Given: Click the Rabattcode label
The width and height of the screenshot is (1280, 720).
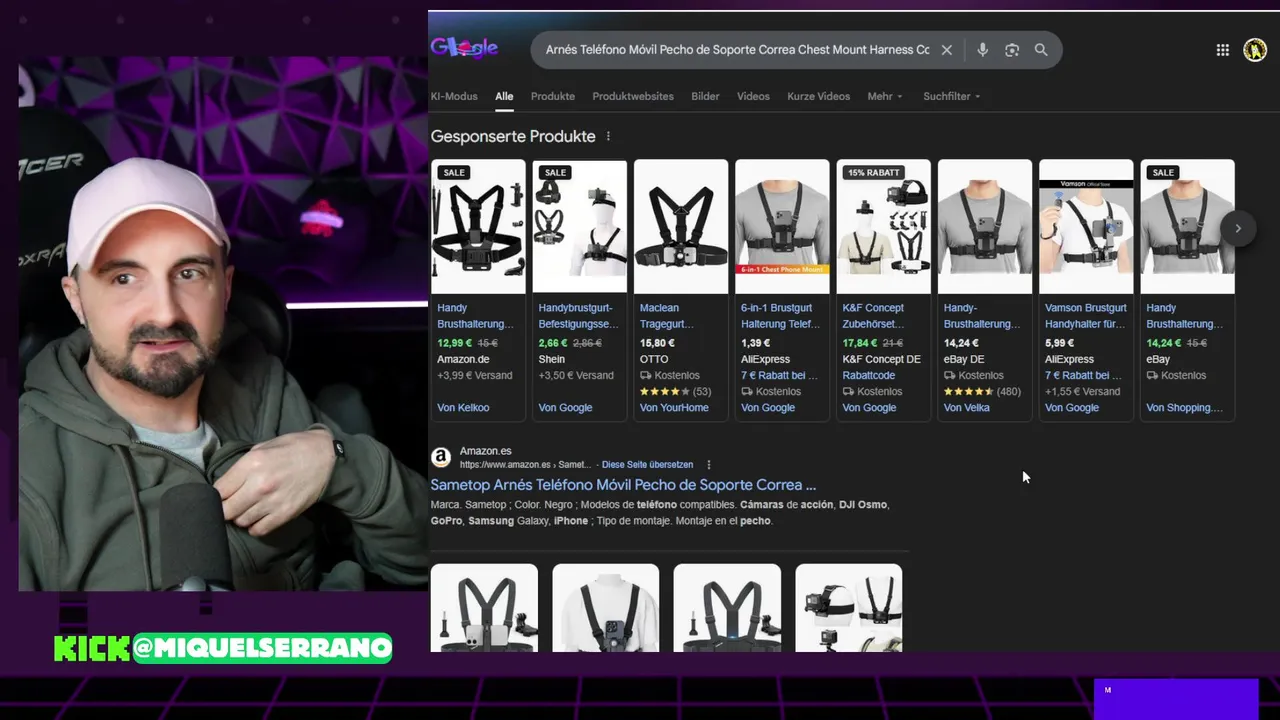Looking at the screenshot, I should click(868, 375).
